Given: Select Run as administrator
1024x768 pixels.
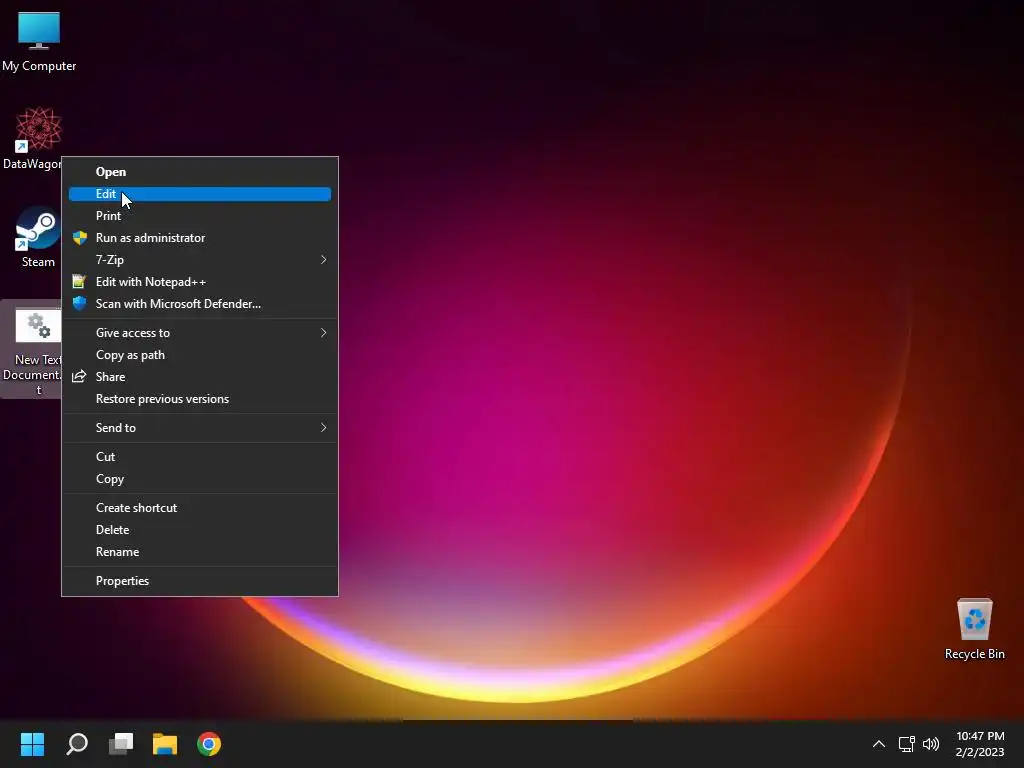Looking at the screenshot, I should click(200, 238).
